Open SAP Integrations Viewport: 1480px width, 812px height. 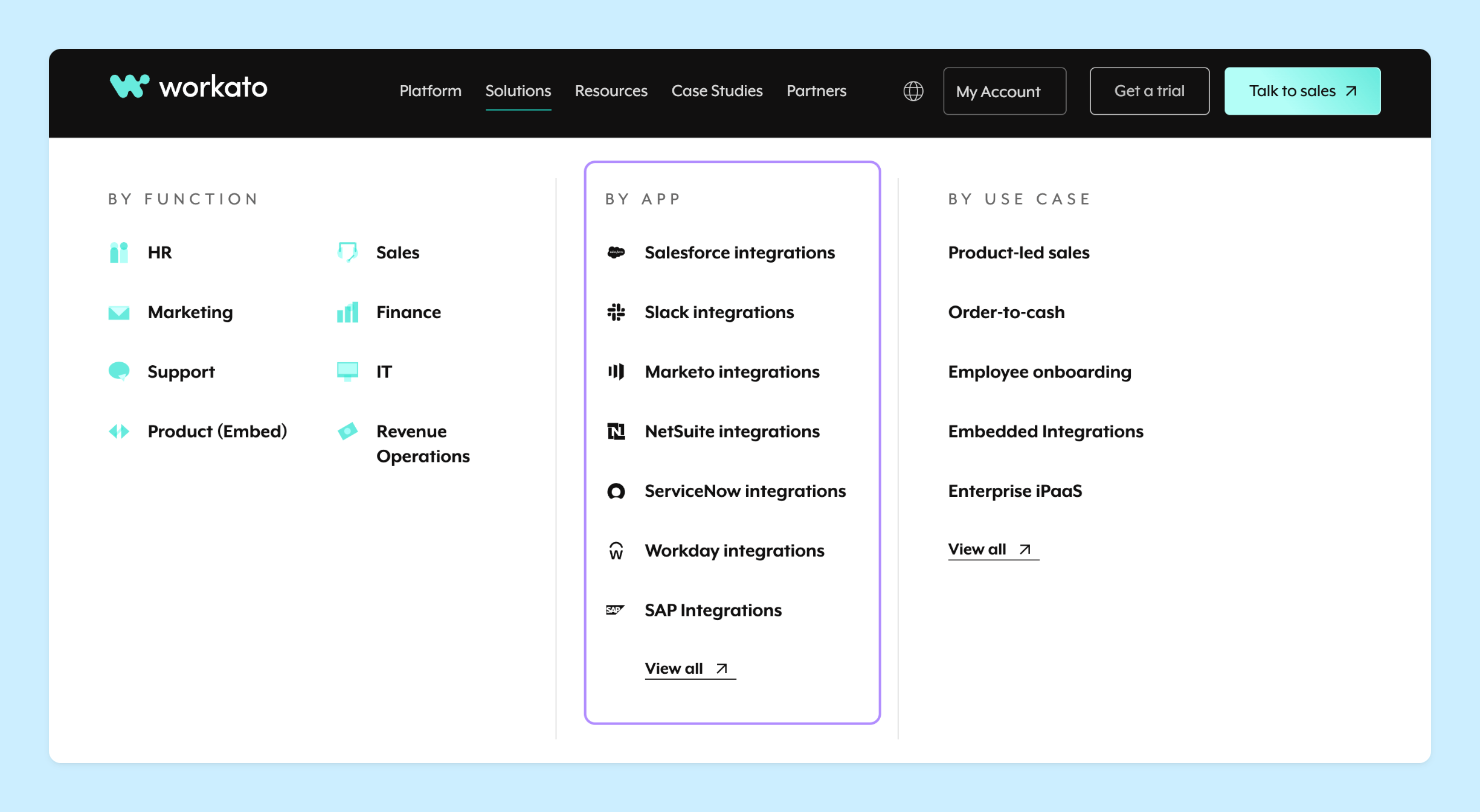pyautogui.click(x=713, y=610)
